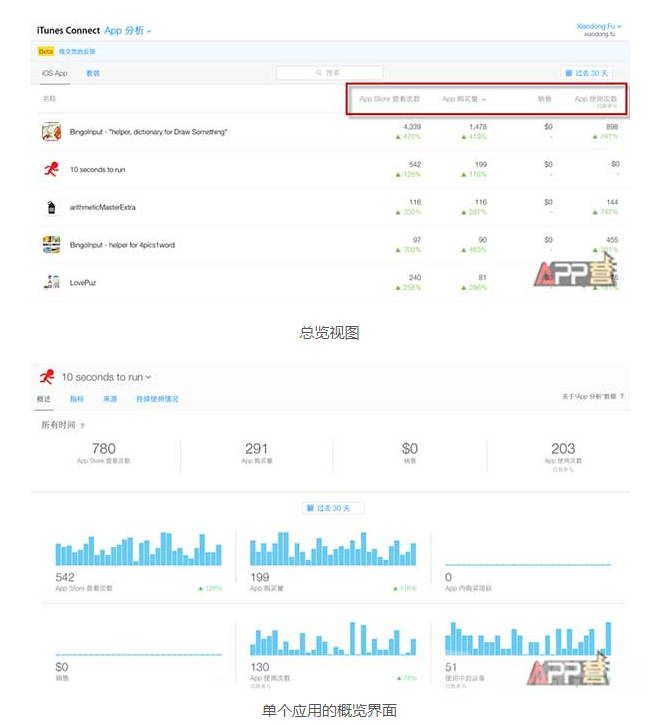
Task: Open the App 分析 dropdown next to iTunes Connect
Action: (128, 31)
